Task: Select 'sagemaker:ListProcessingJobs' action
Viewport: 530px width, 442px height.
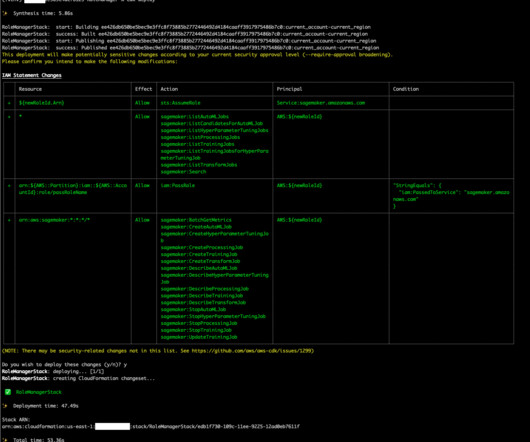Action: 200,137
